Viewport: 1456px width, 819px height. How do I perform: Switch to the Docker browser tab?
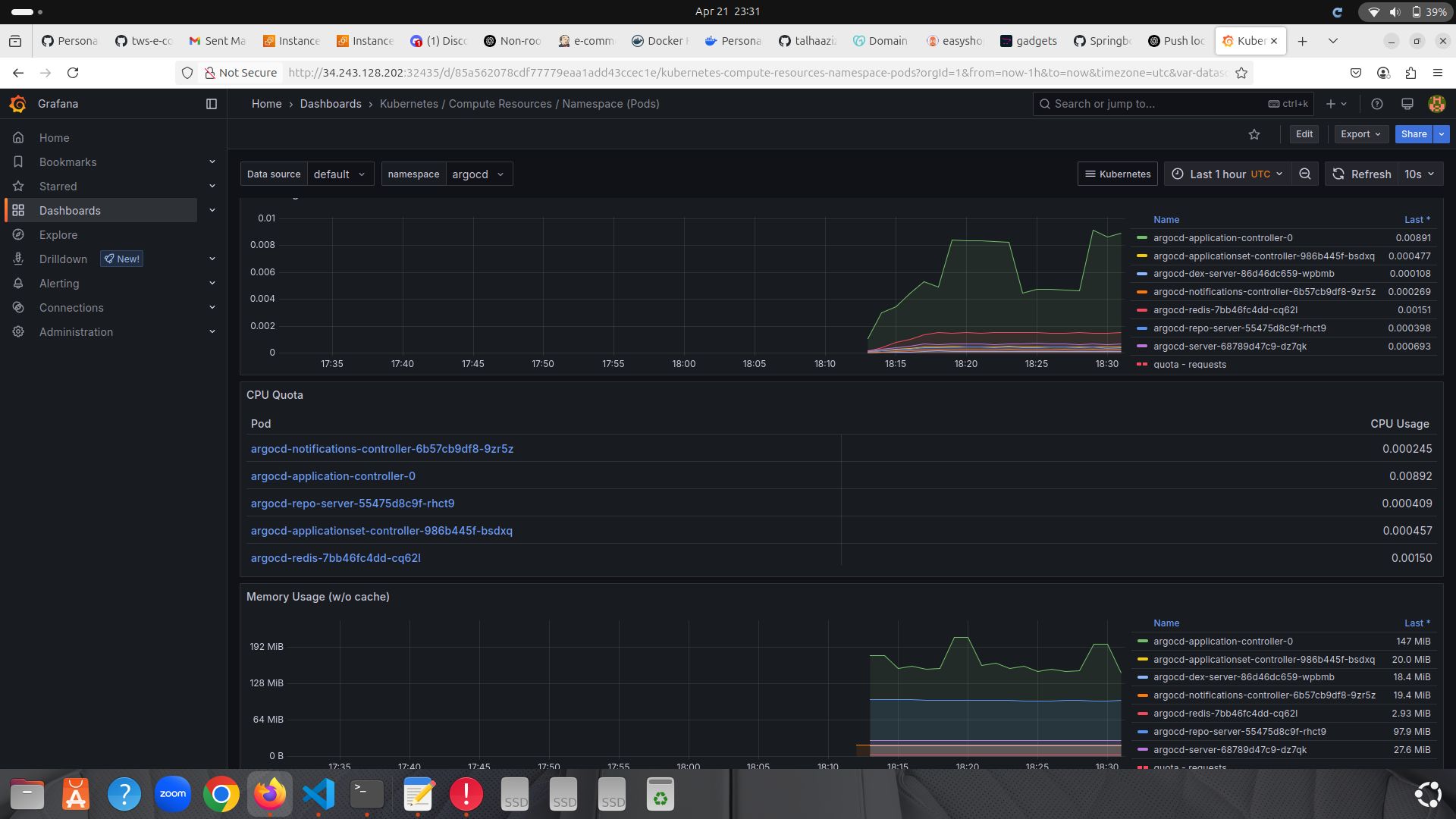point(660,41)
